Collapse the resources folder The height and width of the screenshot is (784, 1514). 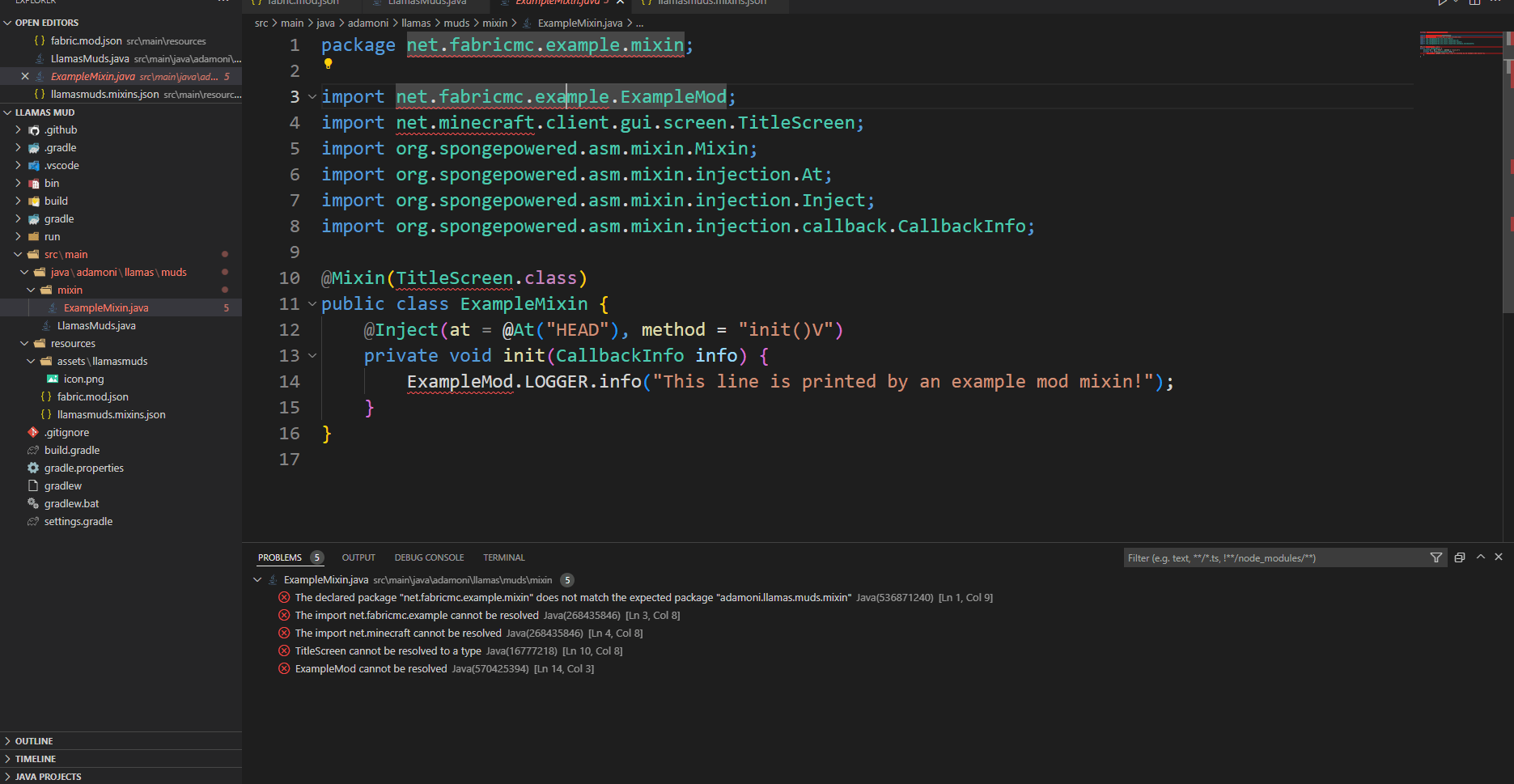click(25, 343)
